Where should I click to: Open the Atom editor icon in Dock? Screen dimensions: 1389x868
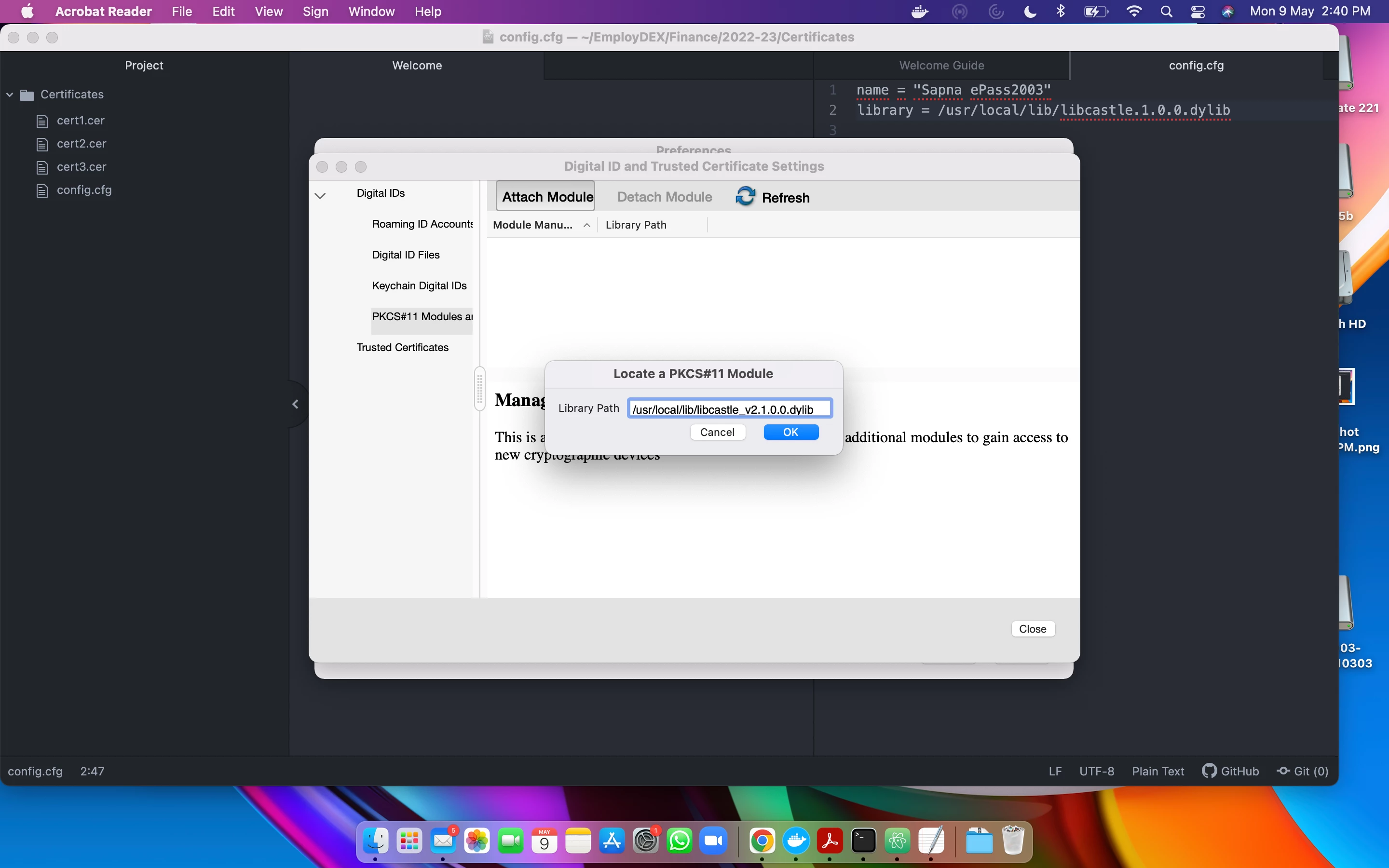pyautogui.click(x=898, y=841)
